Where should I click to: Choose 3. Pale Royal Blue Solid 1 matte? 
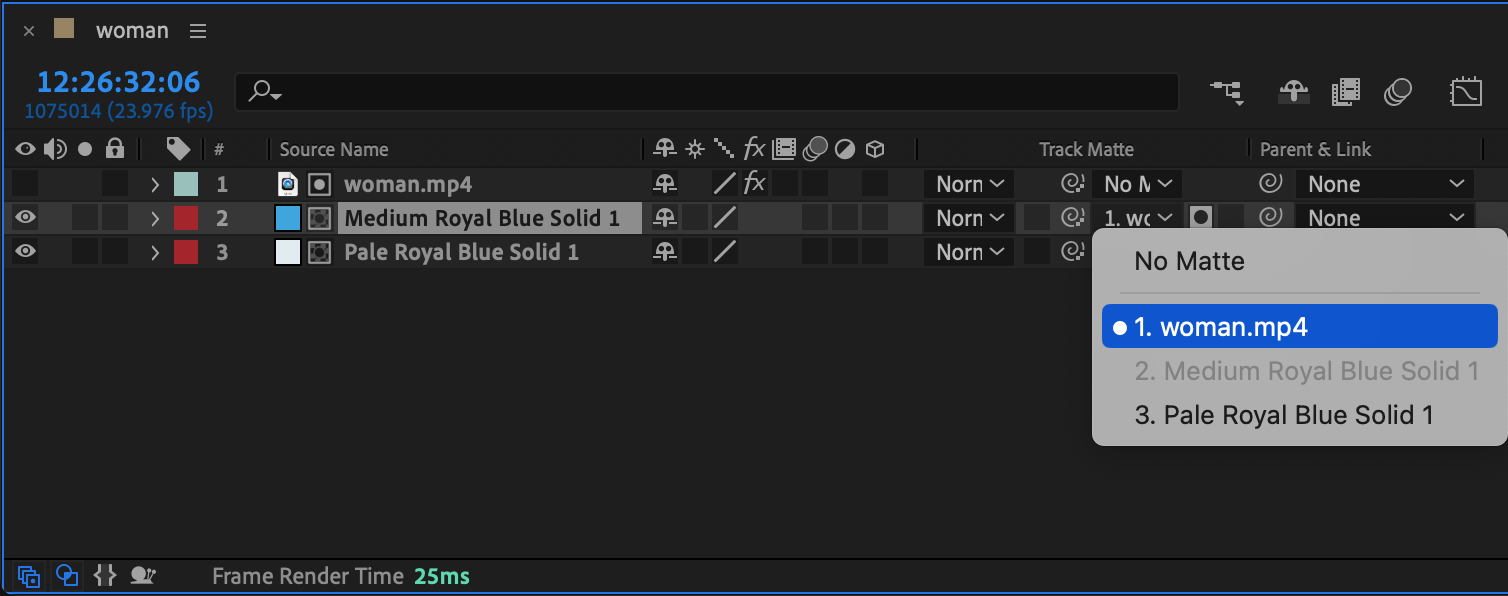(x=1283, y=415)
